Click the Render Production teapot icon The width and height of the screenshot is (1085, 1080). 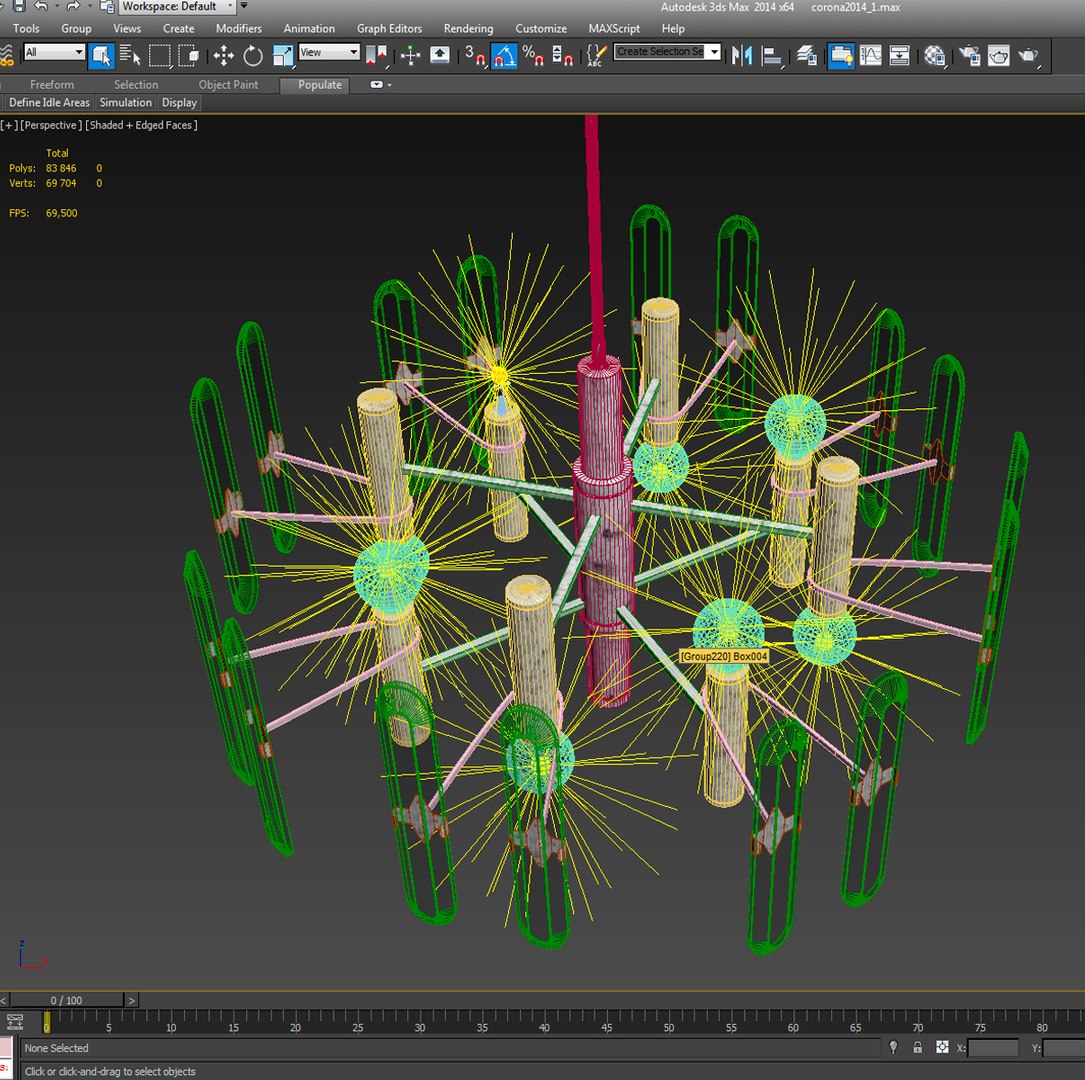pyautogui.click(x=1029, y=55)
